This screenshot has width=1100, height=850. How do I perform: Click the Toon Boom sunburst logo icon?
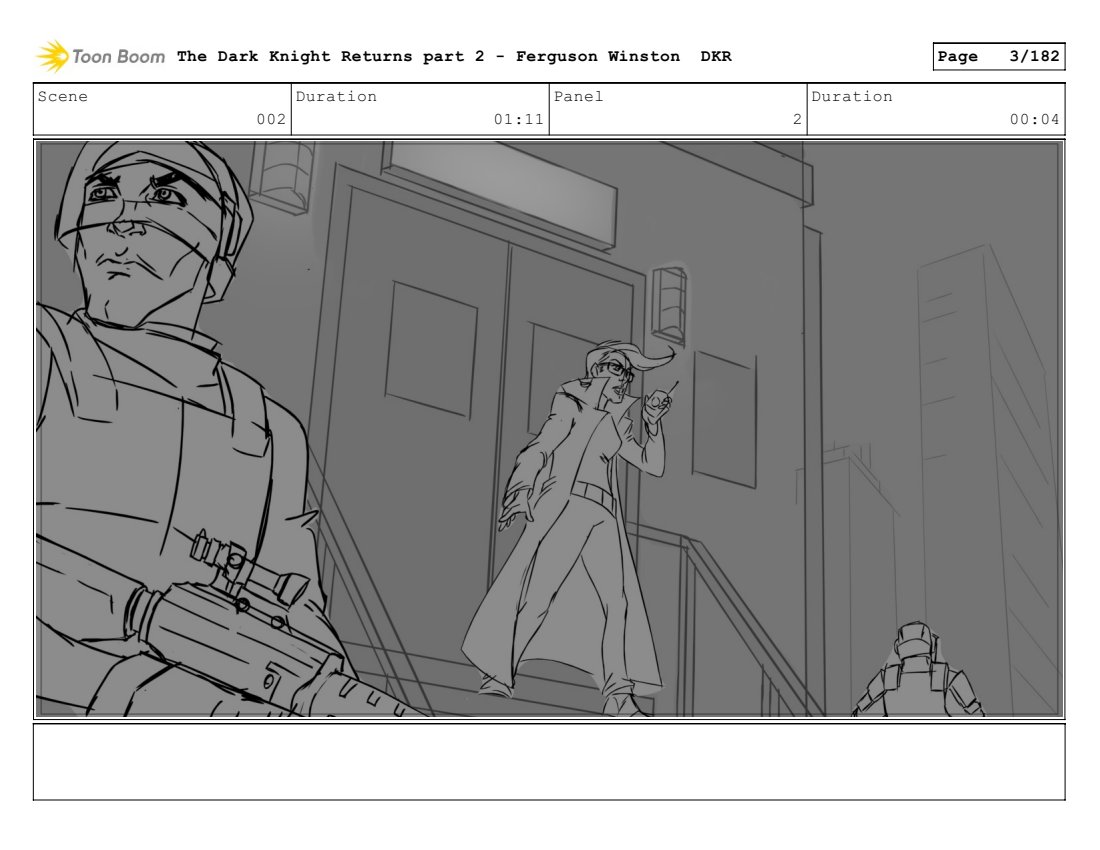(53, 56)
